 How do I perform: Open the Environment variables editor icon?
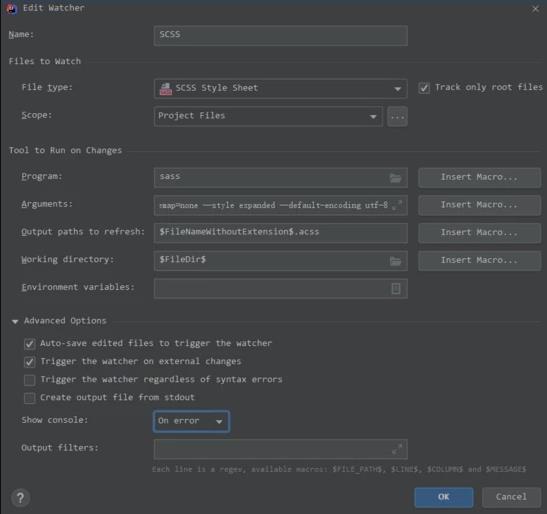point(396,289)
